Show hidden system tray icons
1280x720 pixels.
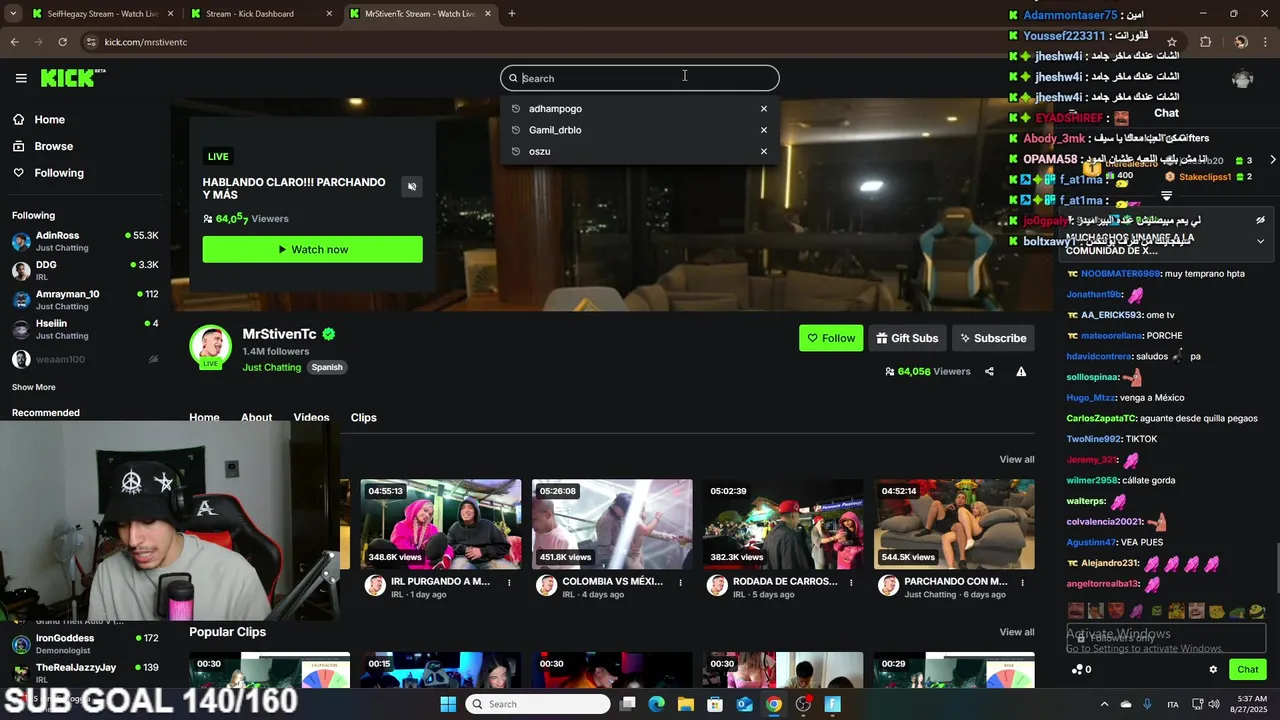(1104, 704)
